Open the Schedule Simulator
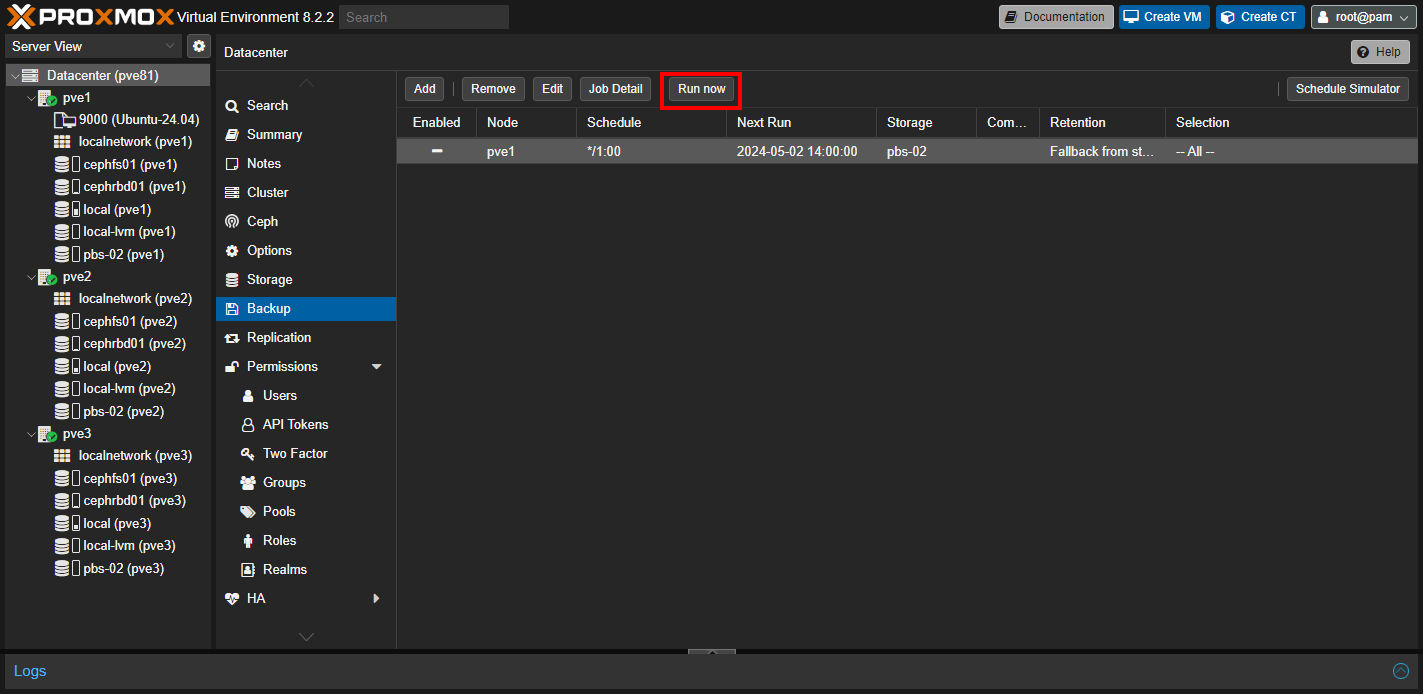The width and height of the screenshot is (1423, 694). click(x=1348, y=89)
